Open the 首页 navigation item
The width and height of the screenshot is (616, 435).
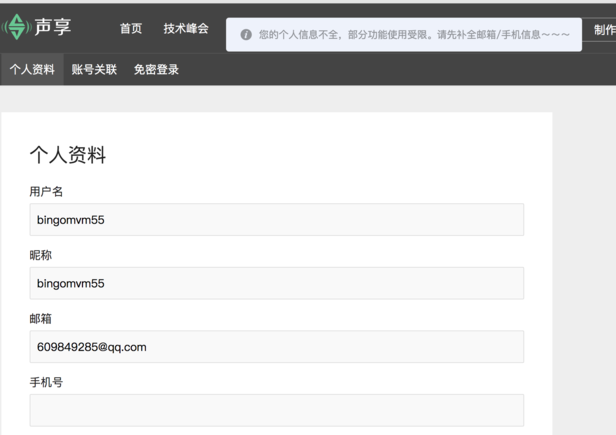[x=131, y=29]
